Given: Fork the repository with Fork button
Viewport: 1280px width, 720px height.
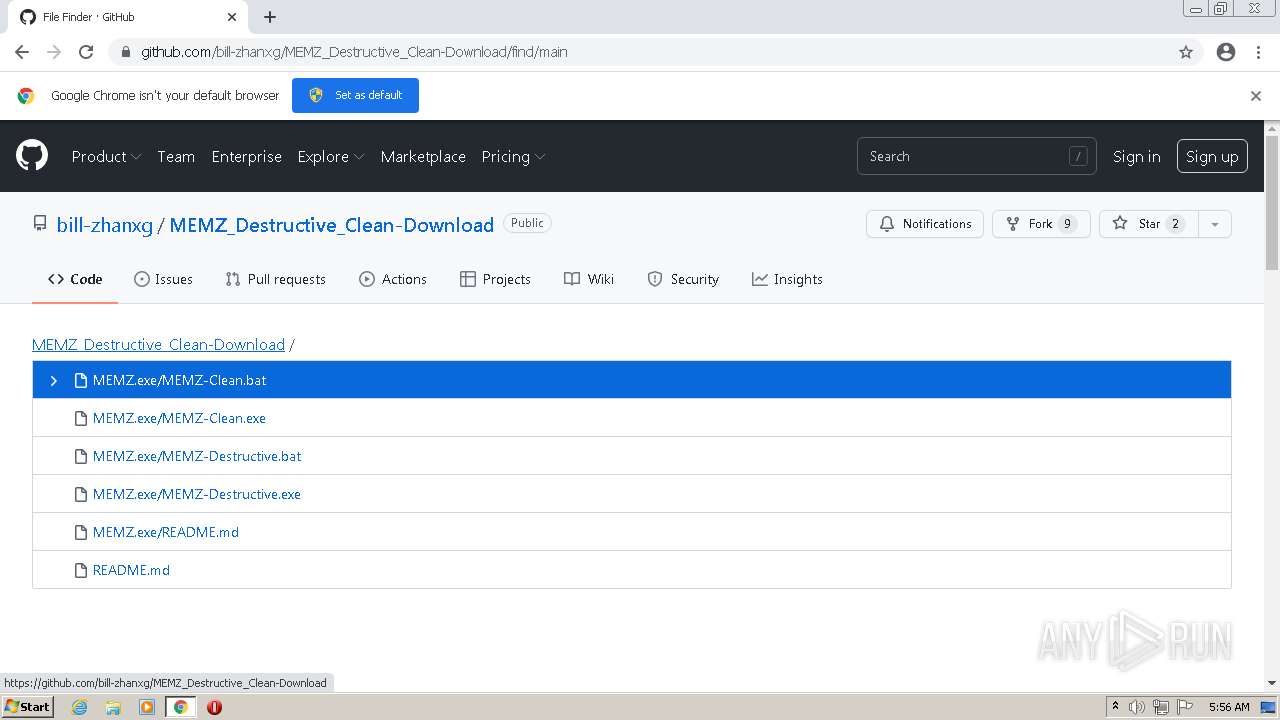Looking at the screenshot, I should click(1041, 224).
